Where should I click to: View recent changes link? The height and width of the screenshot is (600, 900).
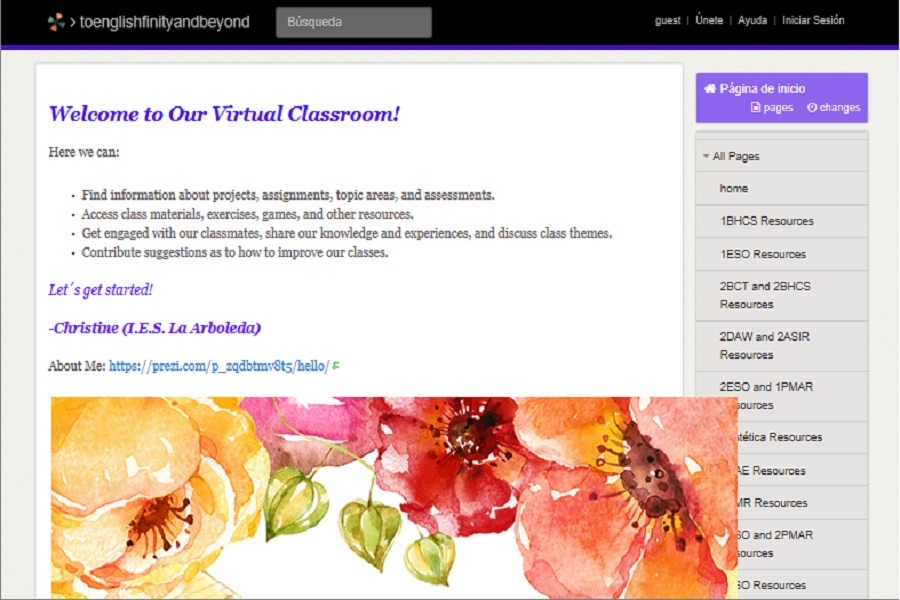point(840,108)
